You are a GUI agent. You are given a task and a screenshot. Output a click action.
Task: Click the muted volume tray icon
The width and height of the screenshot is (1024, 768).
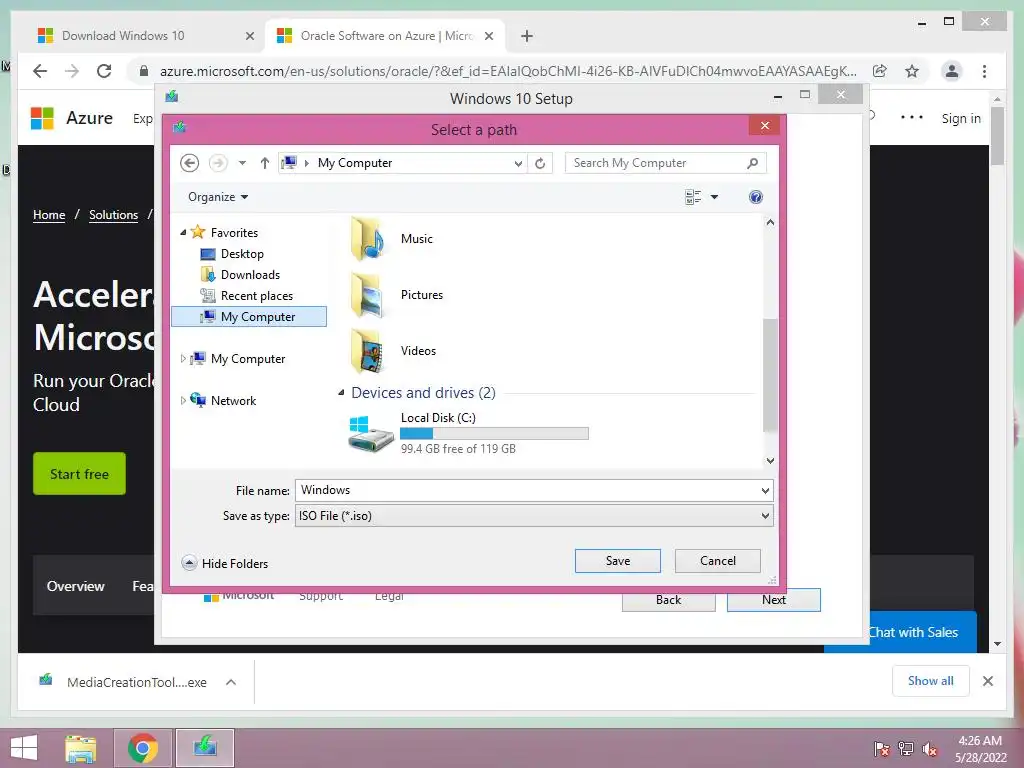click(x=929, y=748)
